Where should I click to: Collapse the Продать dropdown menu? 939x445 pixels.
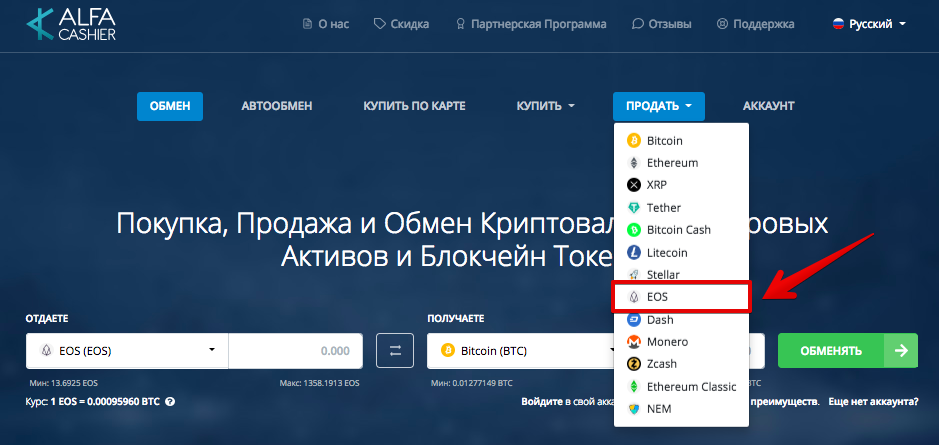(x=659, y=106)
